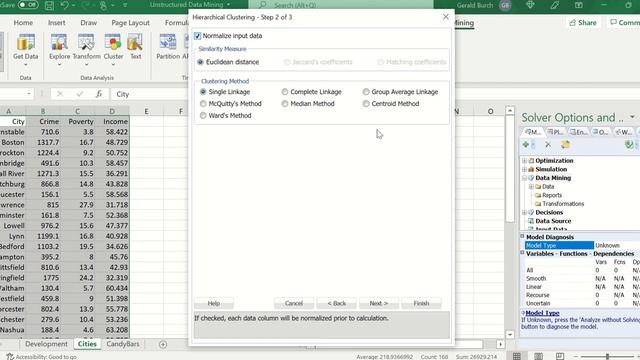Open the workbook title dropdown arrow

coord(228,5)
